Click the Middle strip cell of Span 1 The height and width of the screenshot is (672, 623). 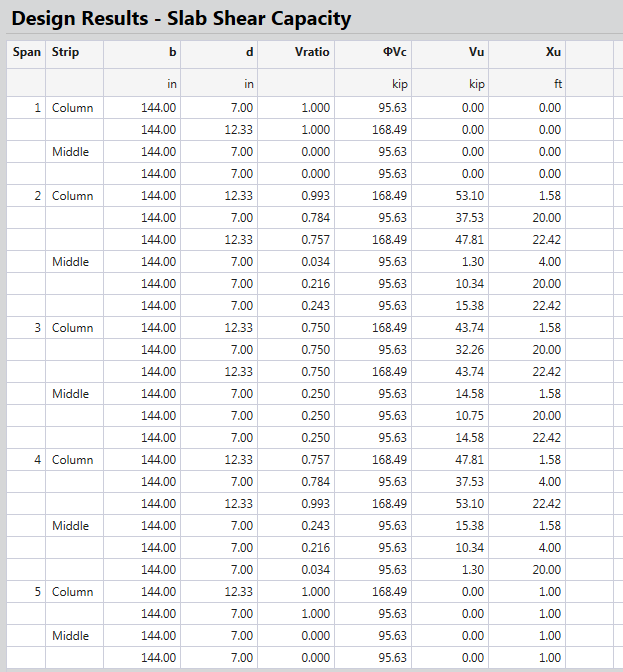click(71, 152)
